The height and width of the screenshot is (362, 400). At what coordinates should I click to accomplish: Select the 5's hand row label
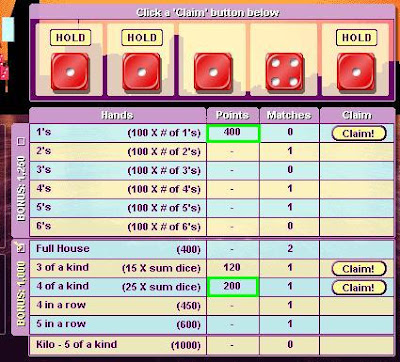44,207
